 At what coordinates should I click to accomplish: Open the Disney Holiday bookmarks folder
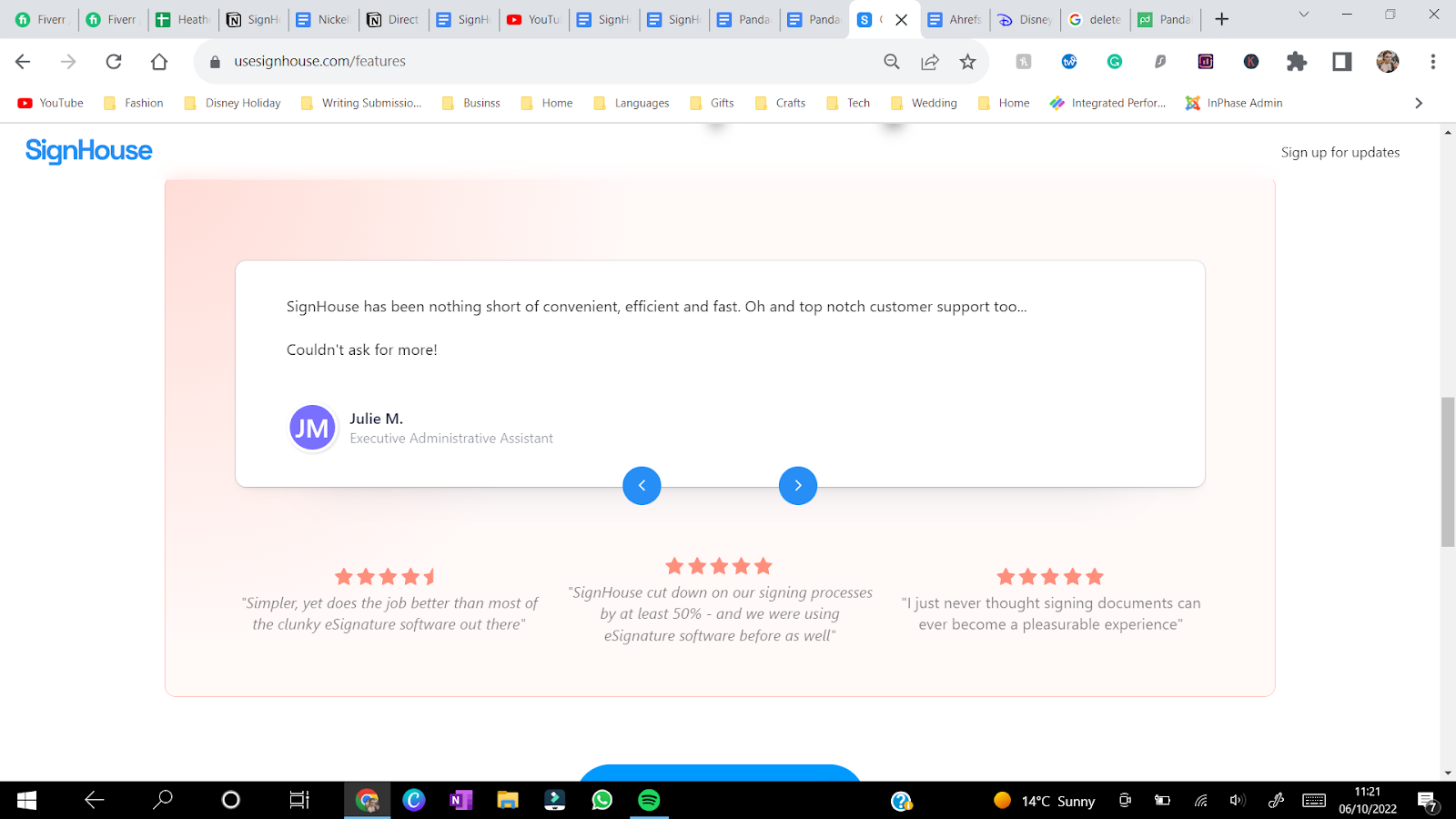click(x=233, y=103)
